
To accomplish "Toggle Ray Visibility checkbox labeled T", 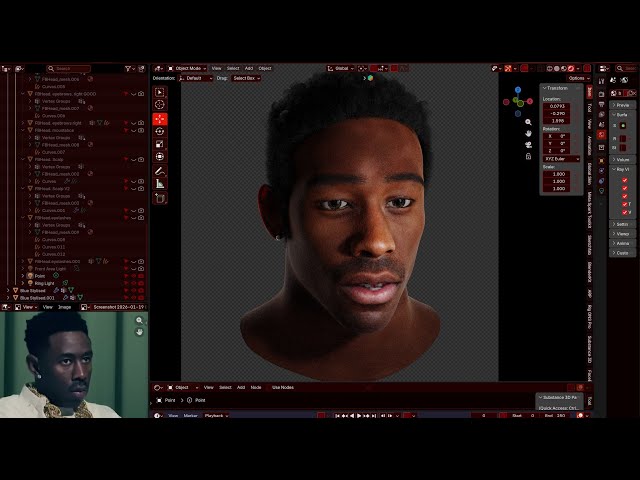I will click(x=624, y=204).
